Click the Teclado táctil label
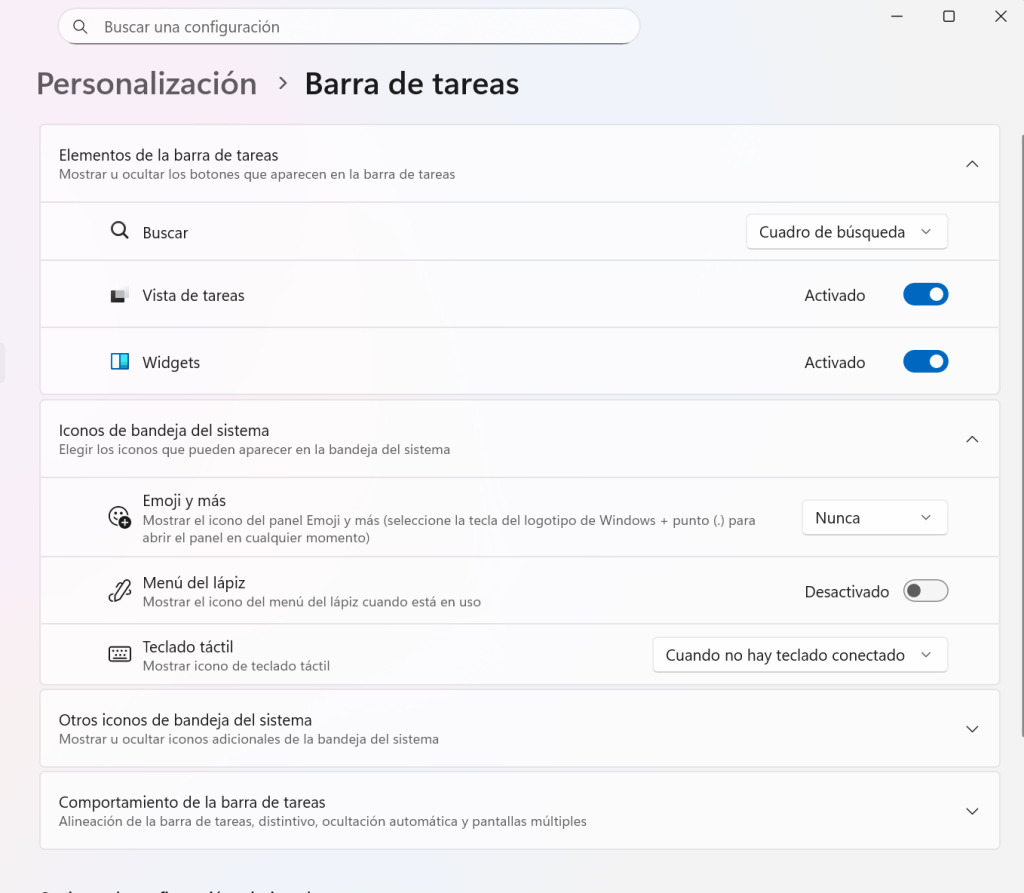 (x=187, y=647)
